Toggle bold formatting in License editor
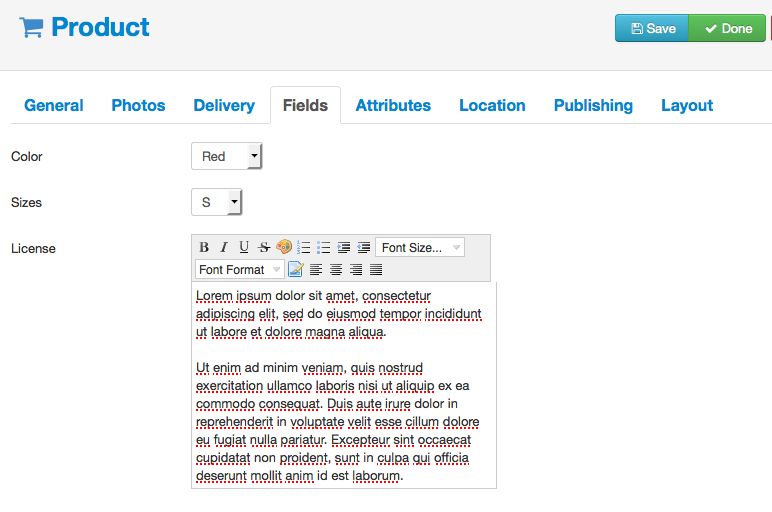The width and height of the screenshot is (772, 512). pyautogui.click(x=204, y=247)
